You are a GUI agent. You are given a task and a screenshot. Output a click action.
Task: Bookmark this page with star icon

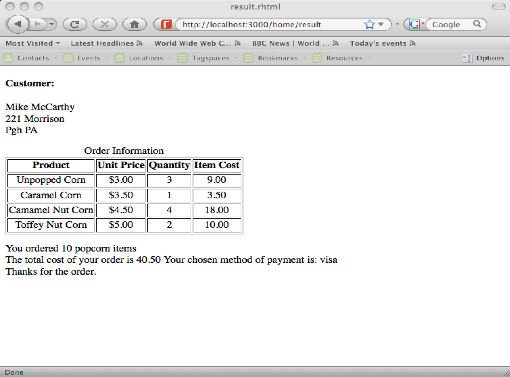[x=369, y=24]
